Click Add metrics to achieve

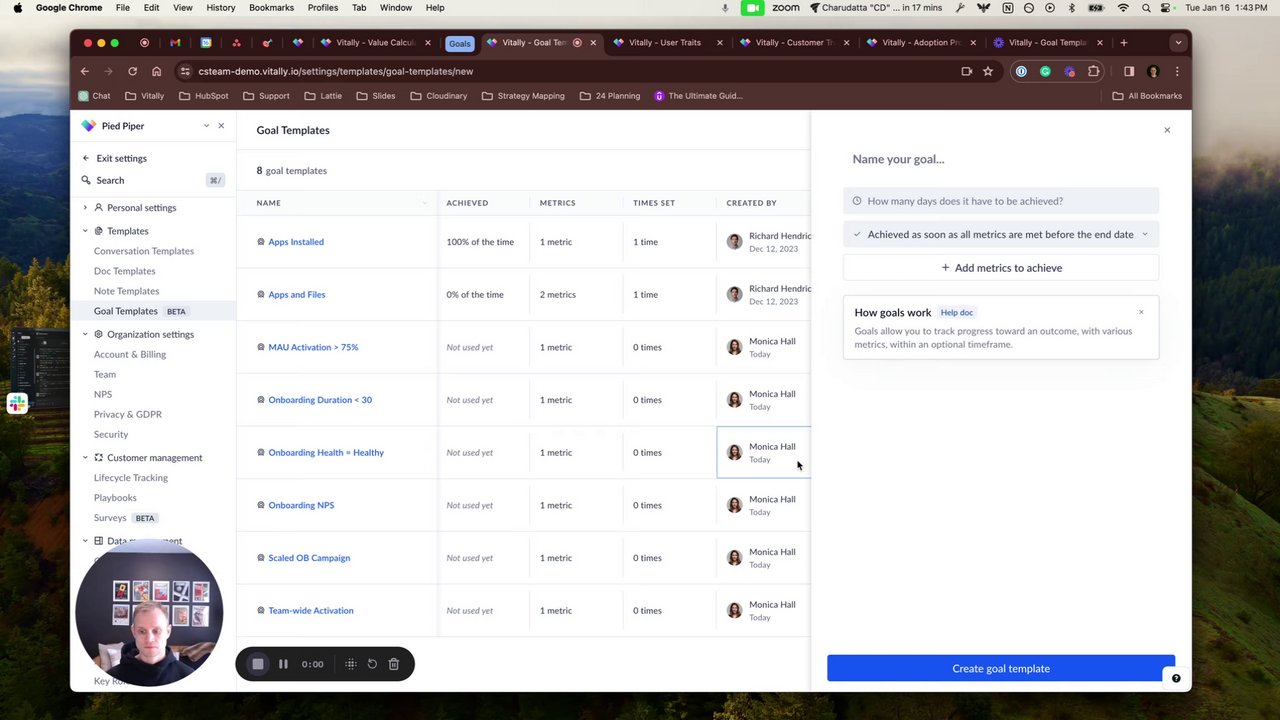(1001, 268)
